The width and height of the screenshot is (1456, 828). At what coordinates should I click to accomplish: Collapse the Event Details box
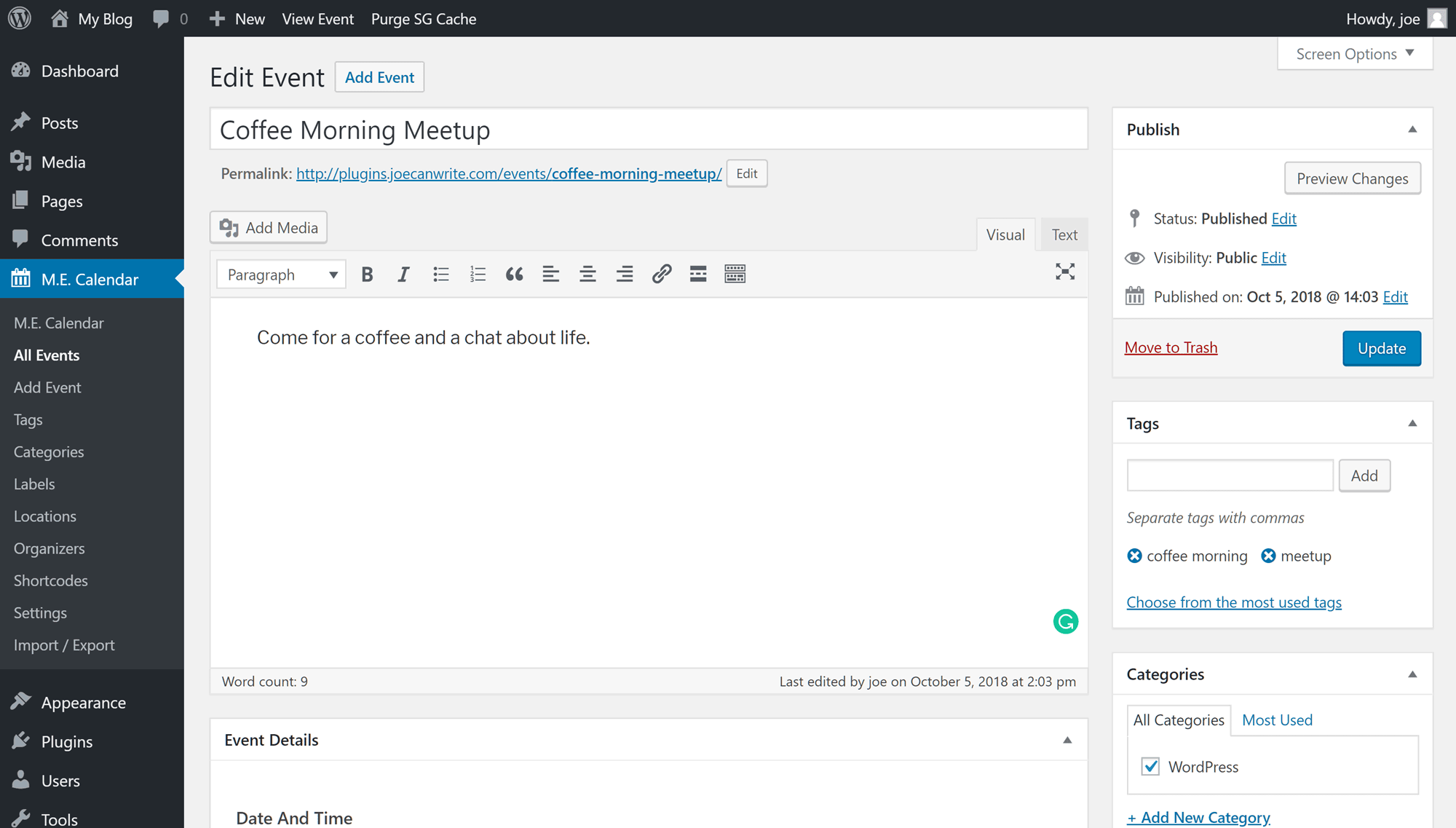1067,740
